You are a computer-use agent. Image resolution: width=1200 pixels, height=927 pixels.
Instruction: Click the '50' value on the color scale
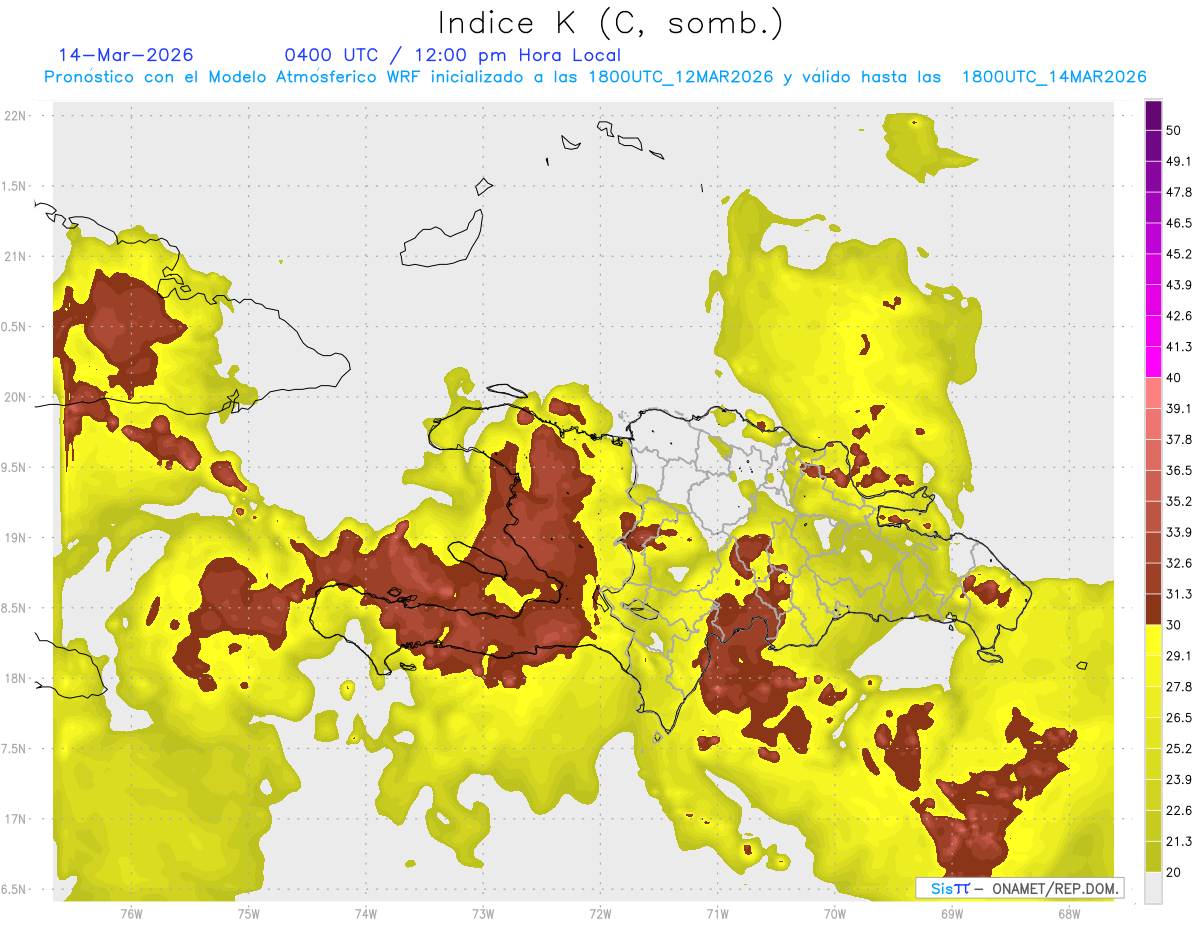pos(1174,130)
